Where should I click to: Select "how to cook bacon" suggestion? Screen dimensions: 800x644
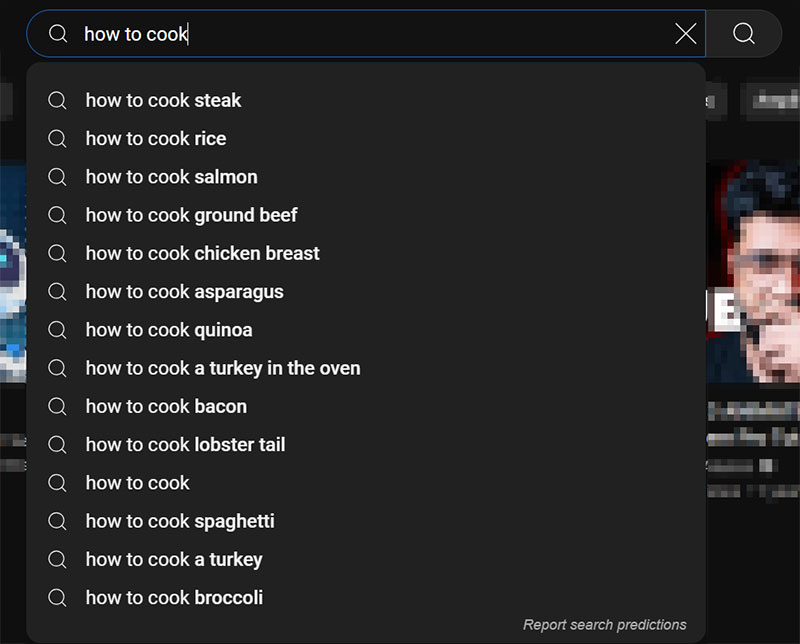[166, 406]
